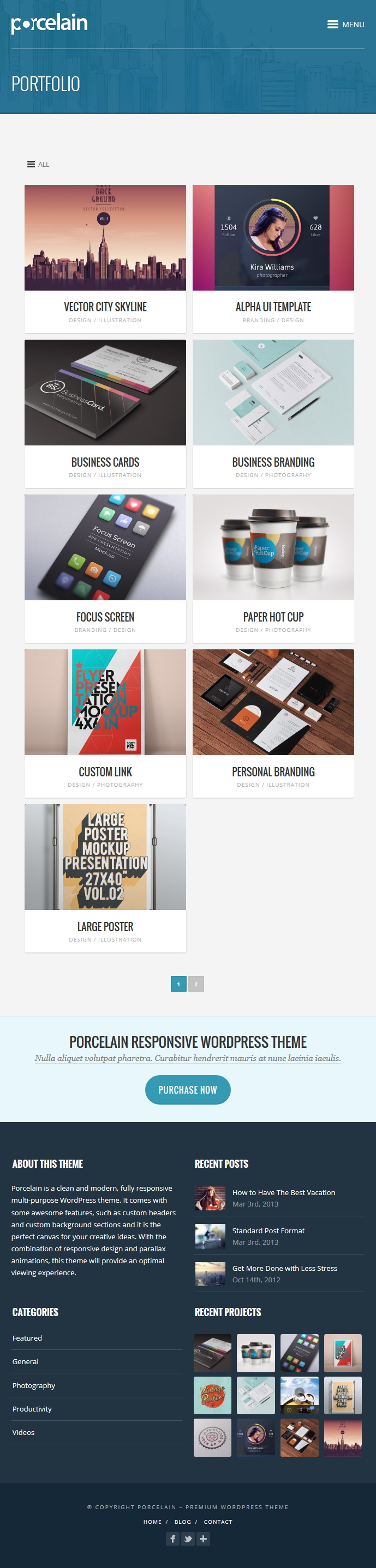Click the Purchase Now button
The width and height of the screenshot is (376, 1568).
coord(188,1089)
